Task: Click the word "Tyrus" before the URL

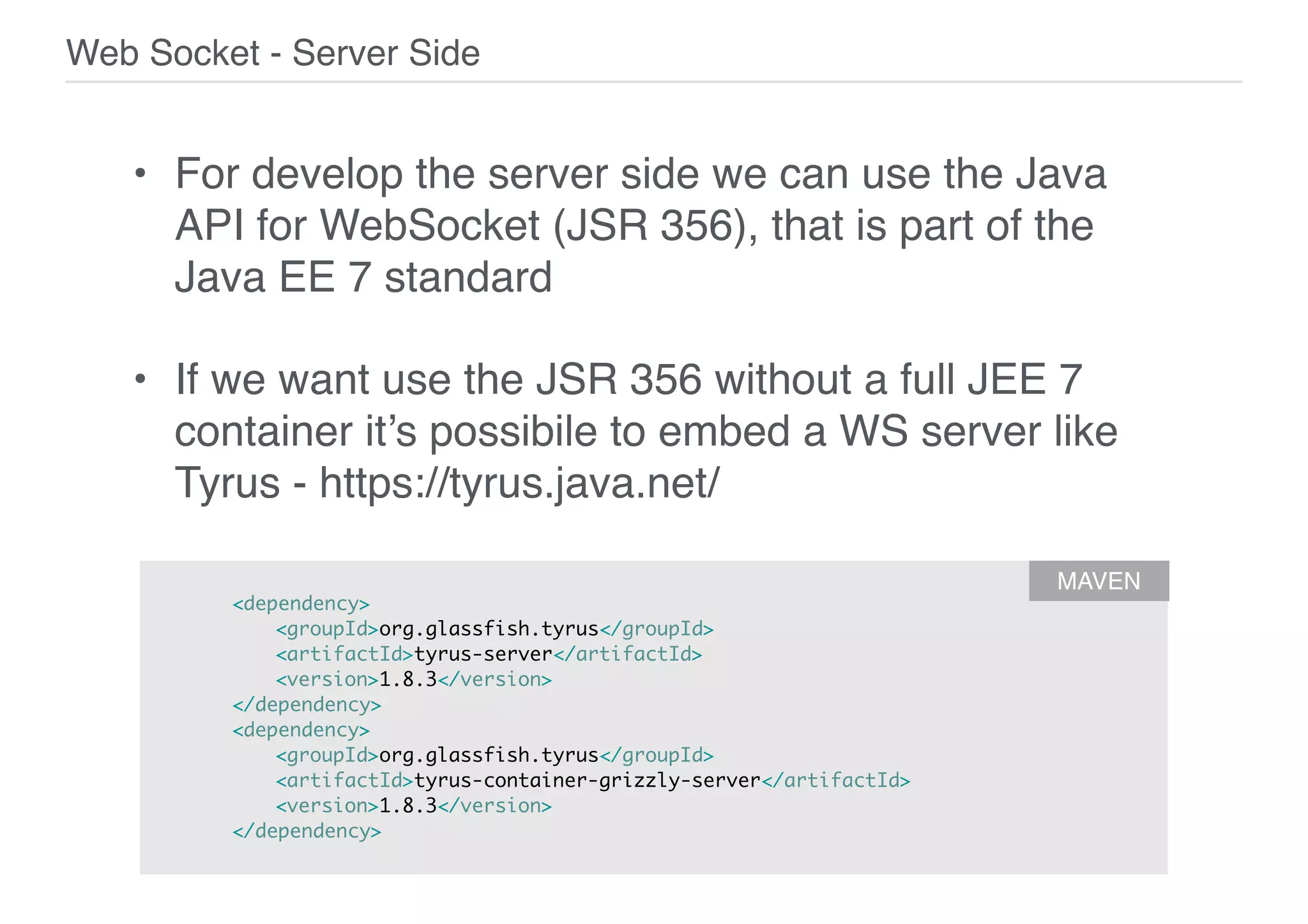Action: tap(227, 483)
